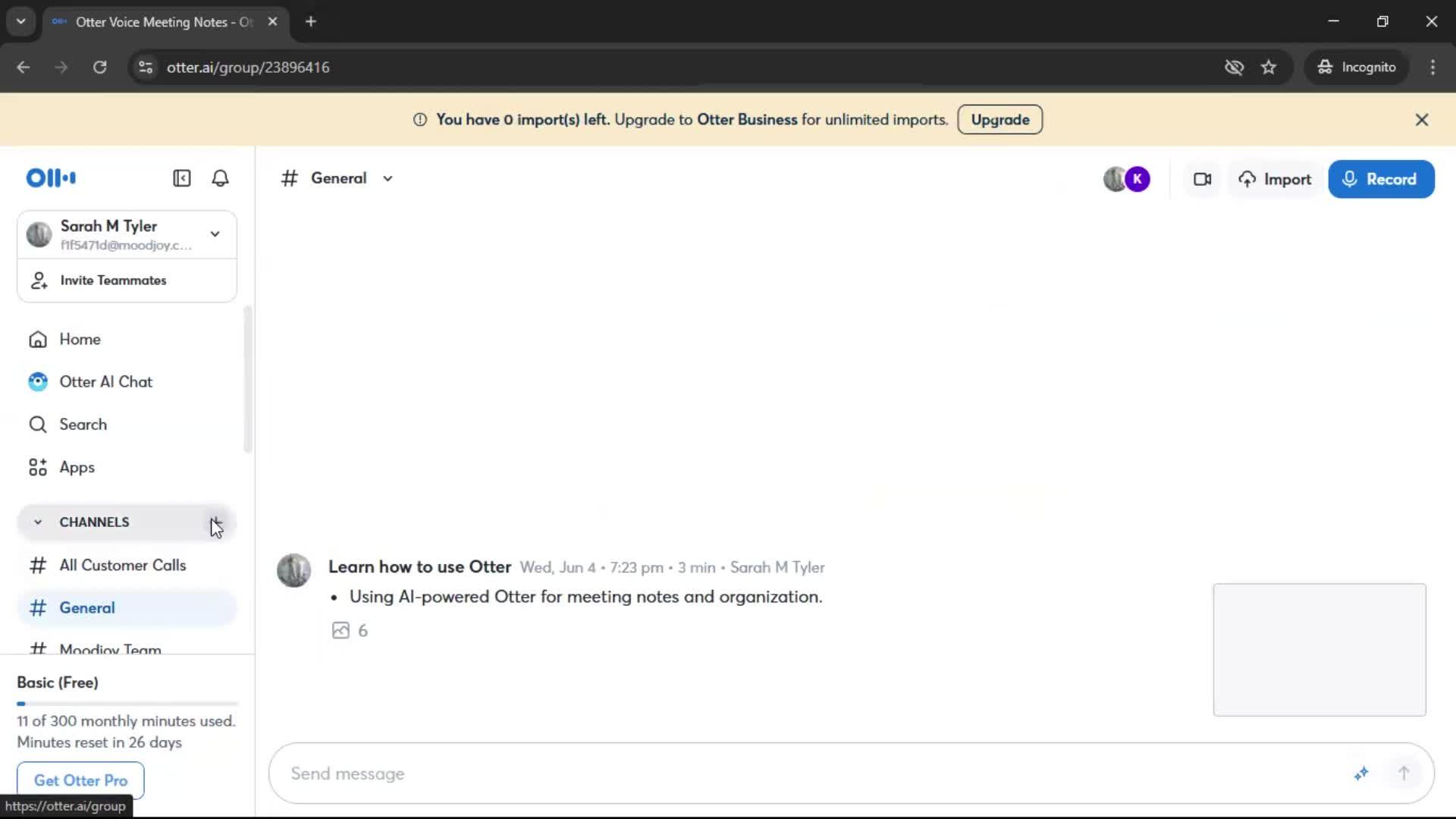Click the Otter logo in sidebar
The image size is (1456, 819).
[51, 178]
